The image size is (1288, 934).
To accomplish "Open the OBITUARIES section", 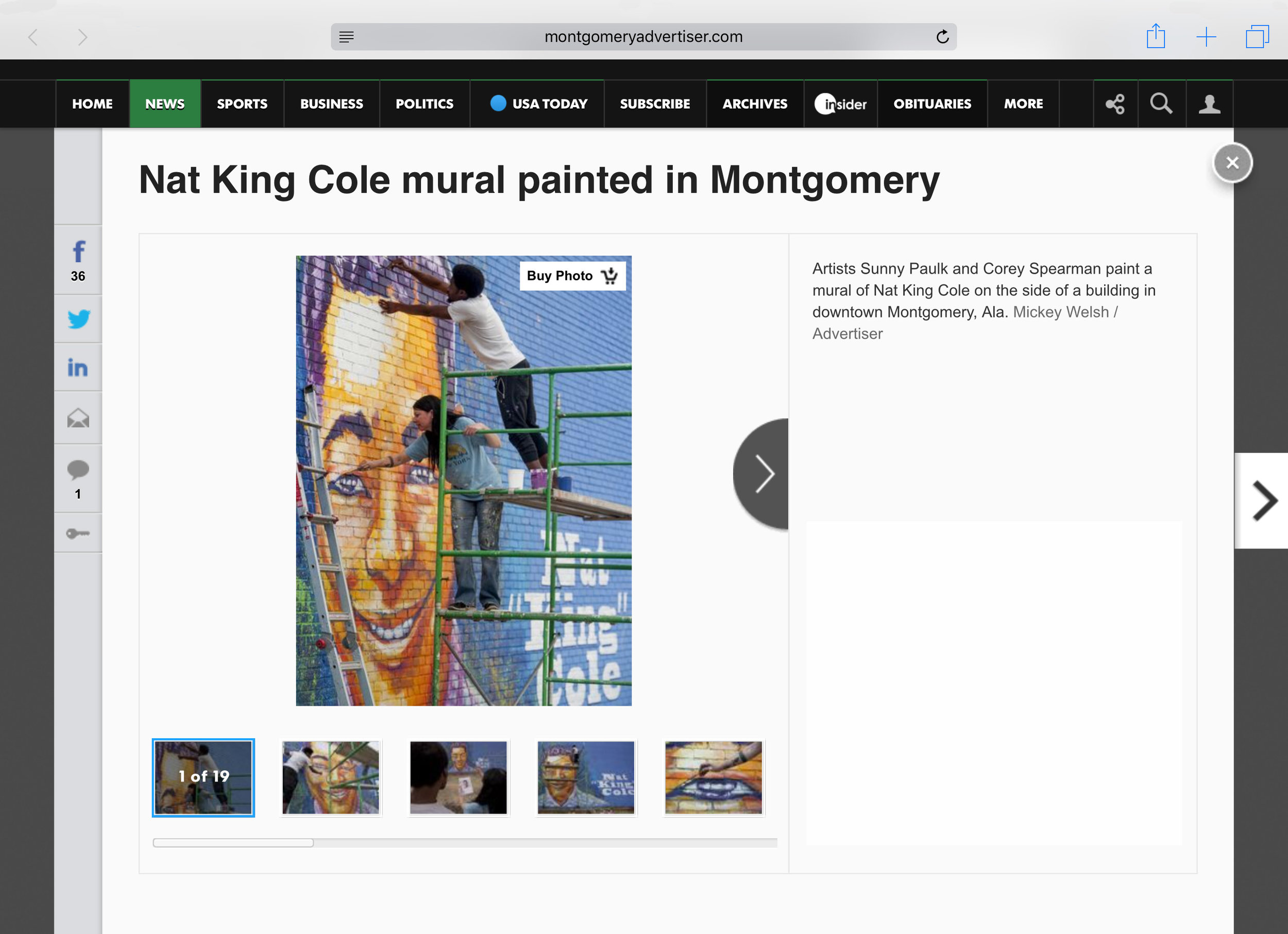I will pos(932,104).
